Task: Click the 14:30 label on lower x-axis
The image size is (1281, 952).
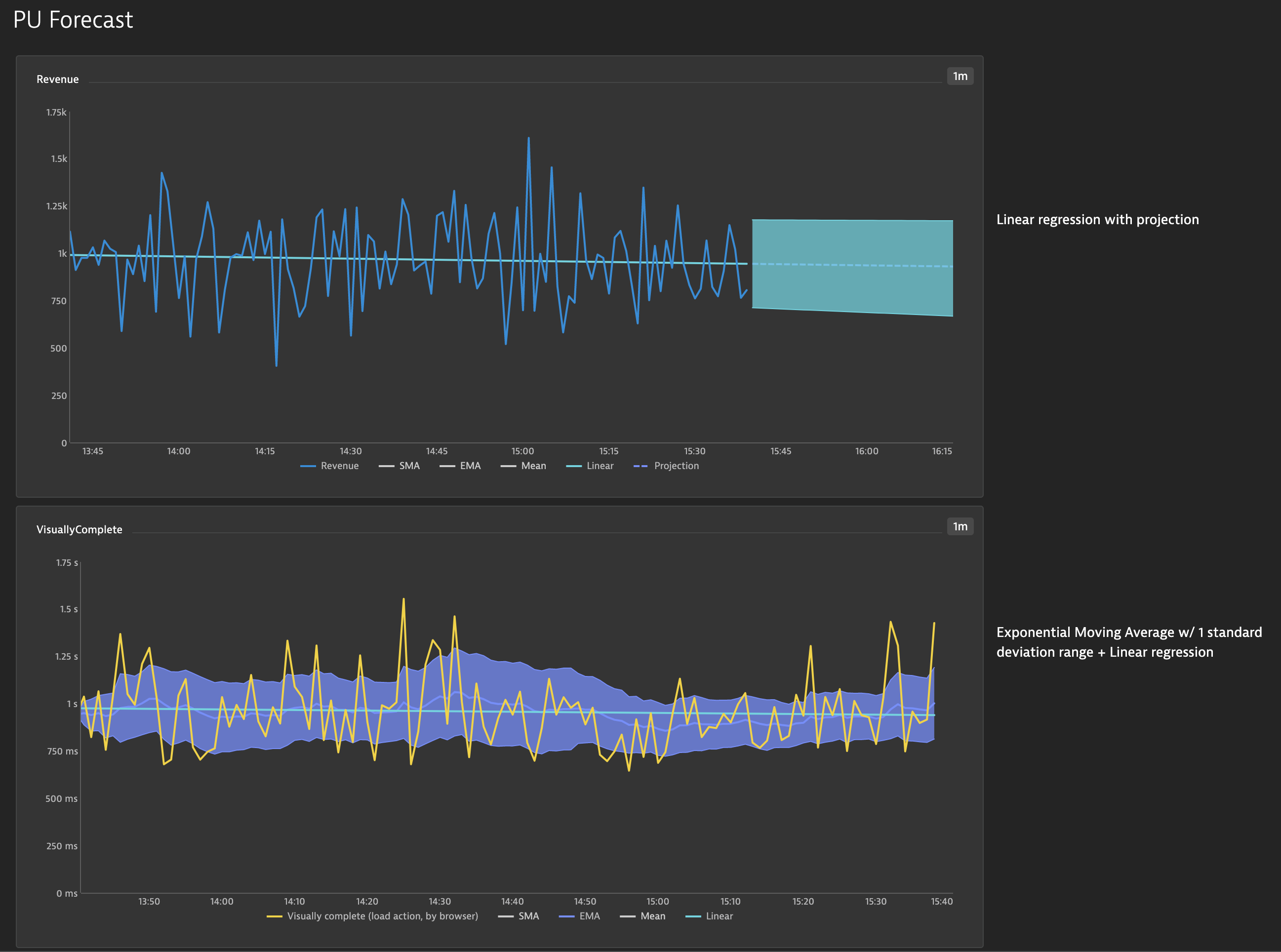Action: point(440,901)
